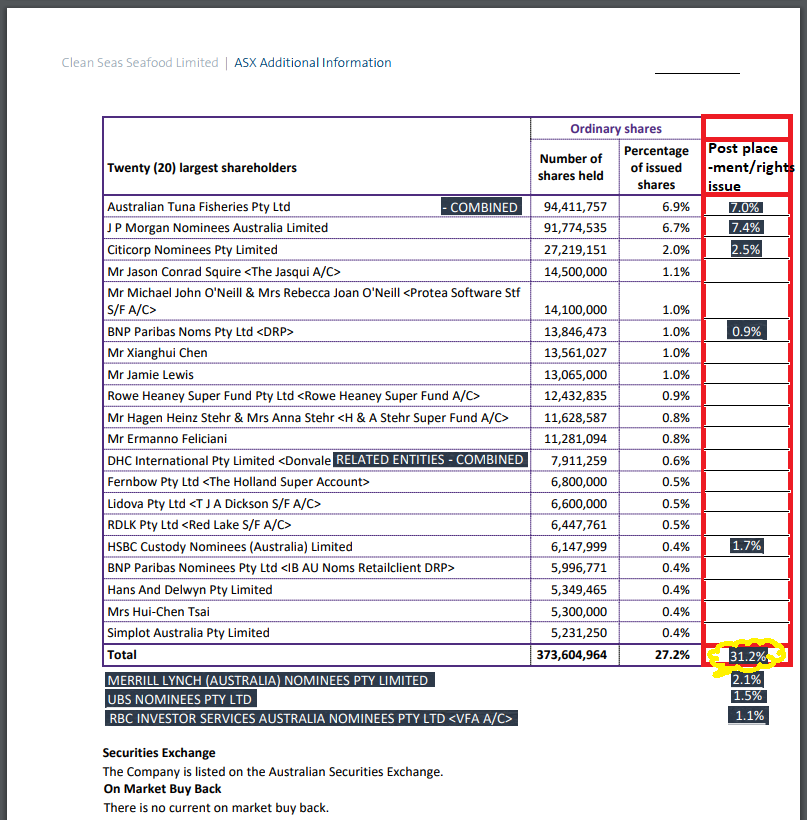Click the share count 6,447,761
This screenshot has height=820, width=807.
[578, 525]
